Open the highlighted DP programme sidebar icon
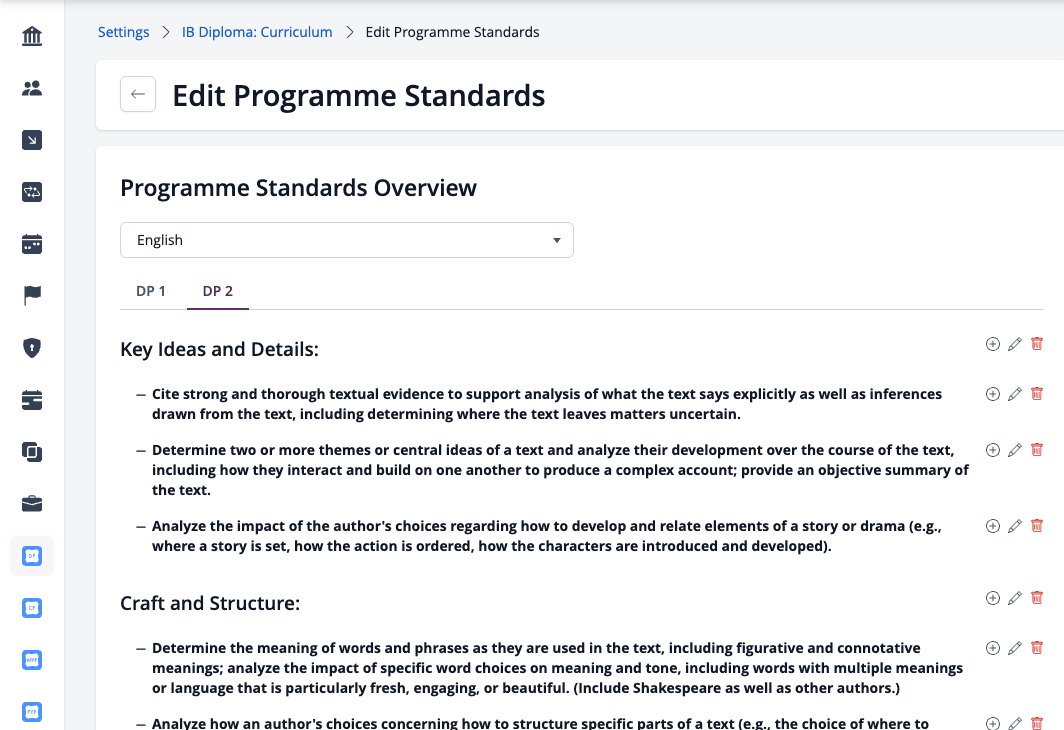 (x=32, y=556)
